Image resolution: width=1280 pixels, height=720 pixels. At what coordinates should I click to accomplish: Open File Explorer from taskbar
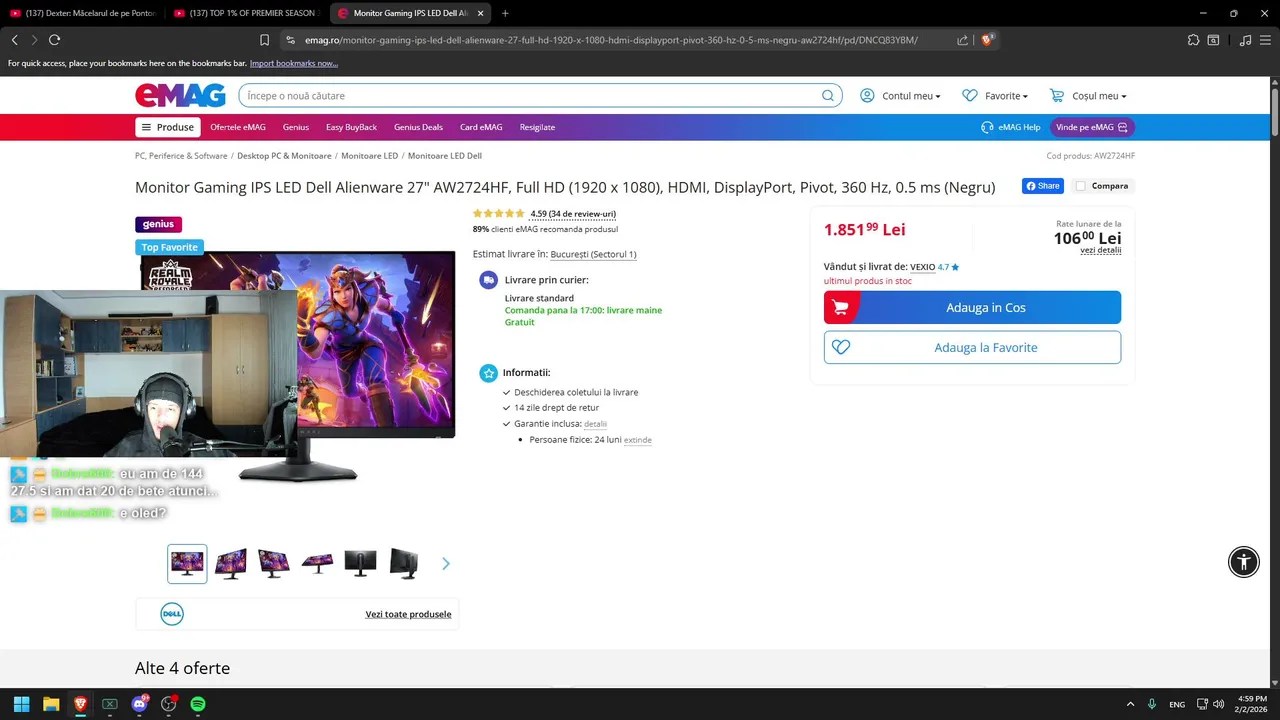click(51, 704)
